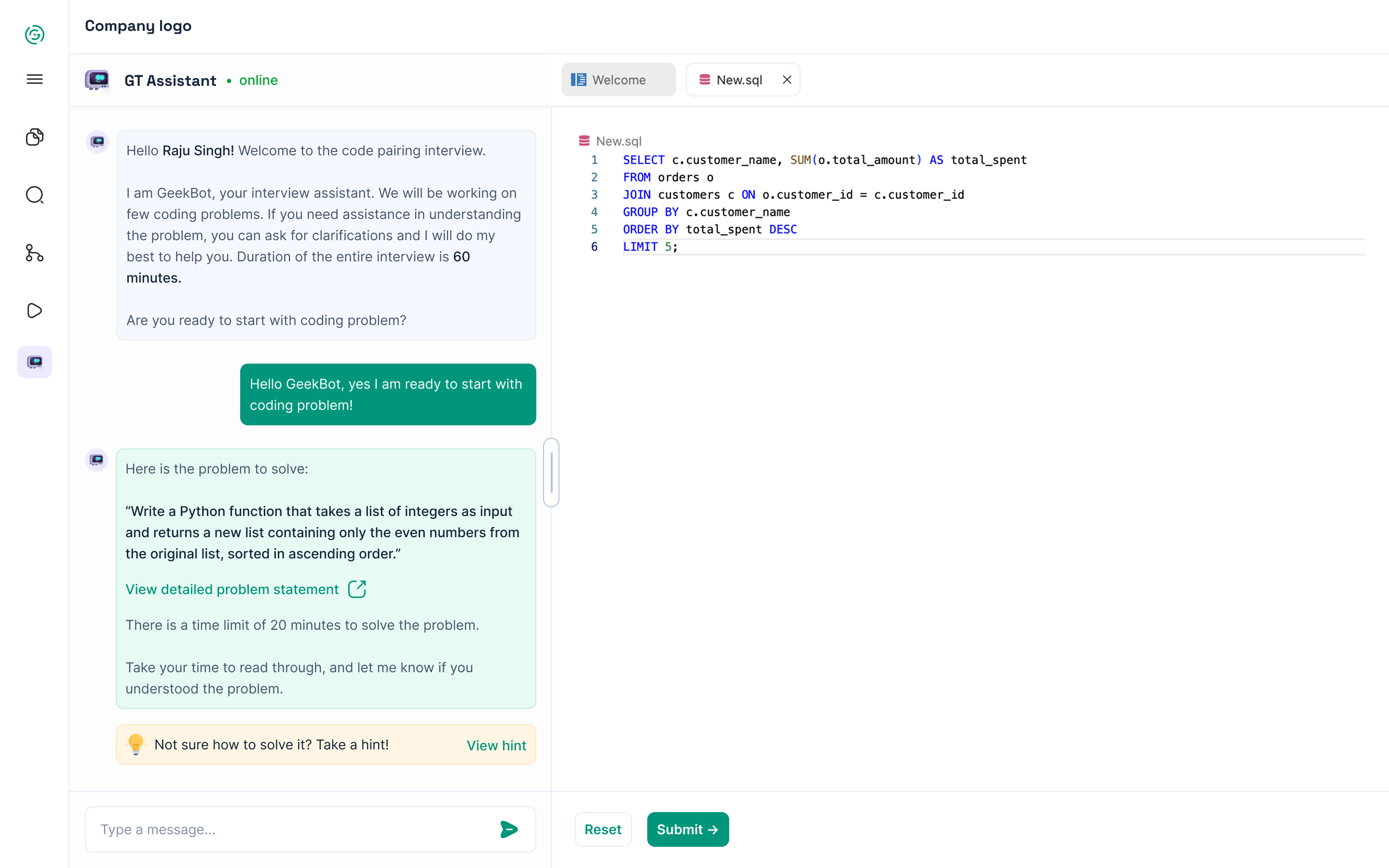Click View hint link
1389x868 pixels.
click(x=496, y=745)
